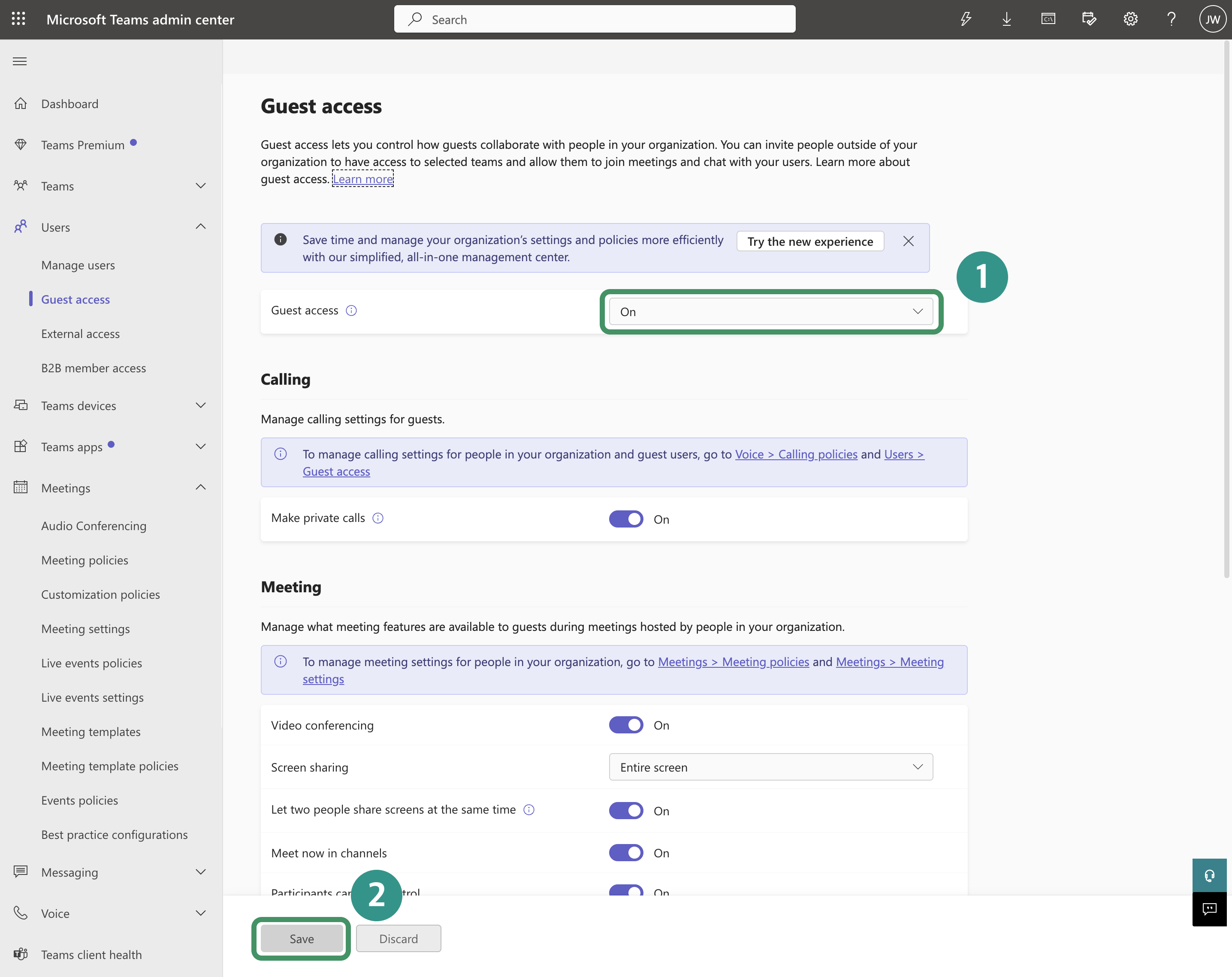
Task: Click the Messaging chat icon
Action: click(21, 872)
